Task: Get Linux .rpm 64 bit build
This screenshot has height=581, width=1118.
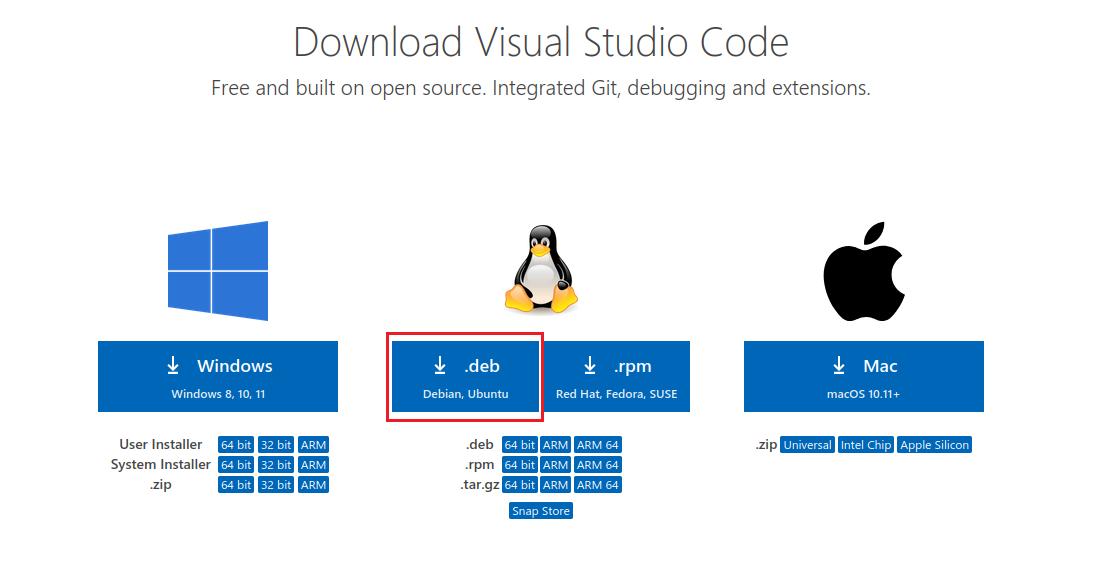Action: click(520, 465)
